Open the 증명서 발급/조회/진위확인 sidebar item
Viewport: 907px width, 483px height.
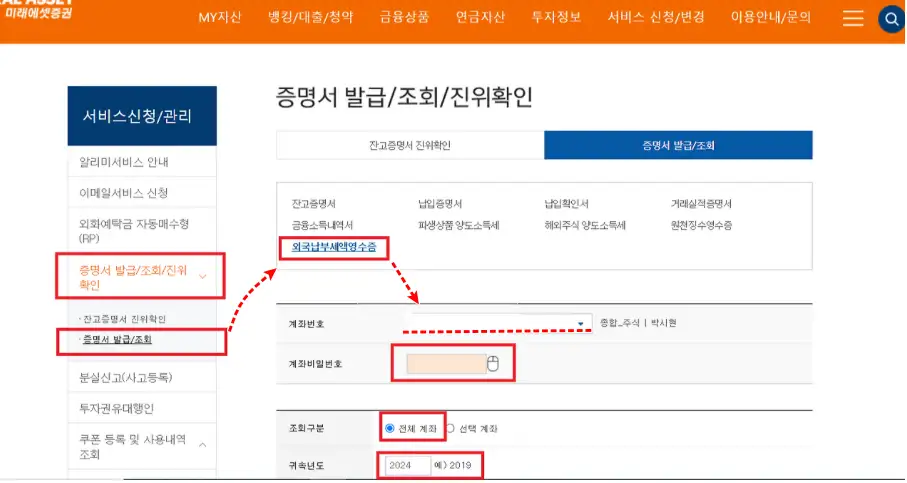click(133, 277)
